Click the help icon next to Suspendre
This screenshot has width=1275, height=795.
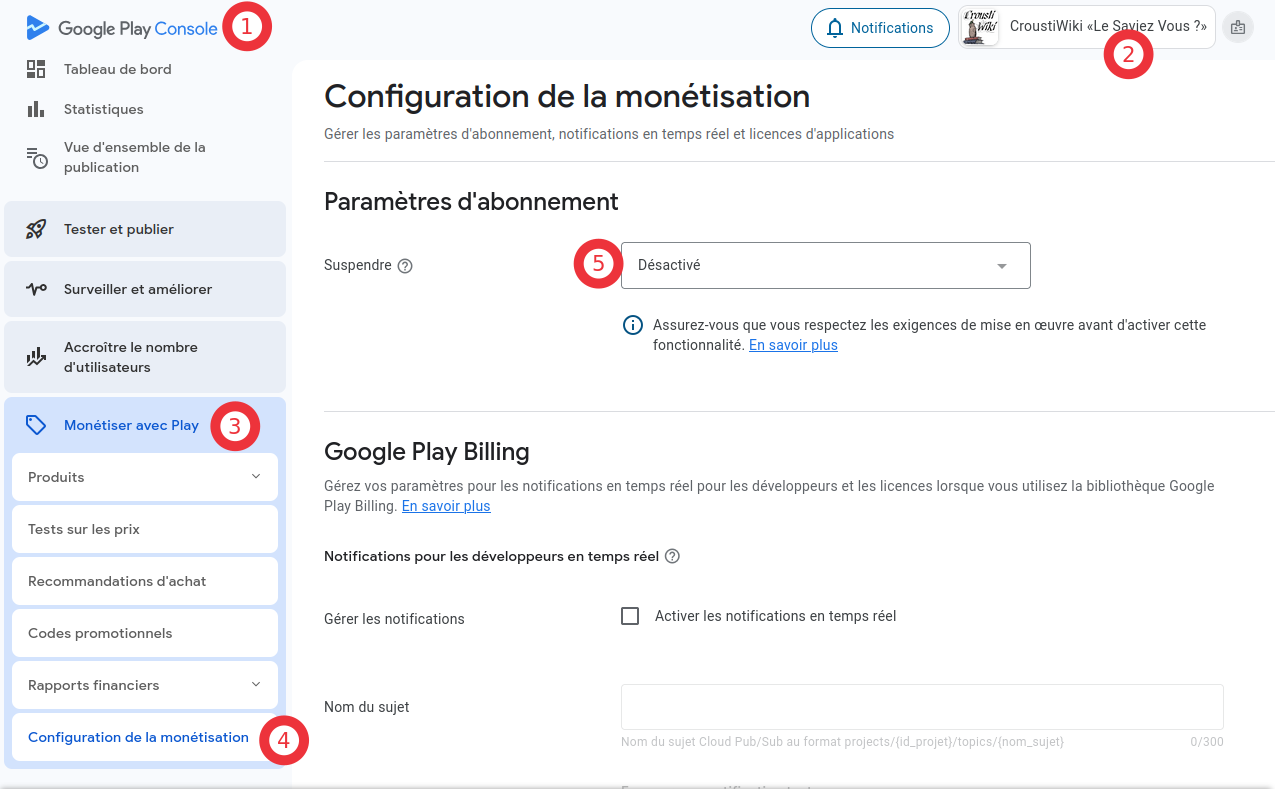(x=405, y=266)
